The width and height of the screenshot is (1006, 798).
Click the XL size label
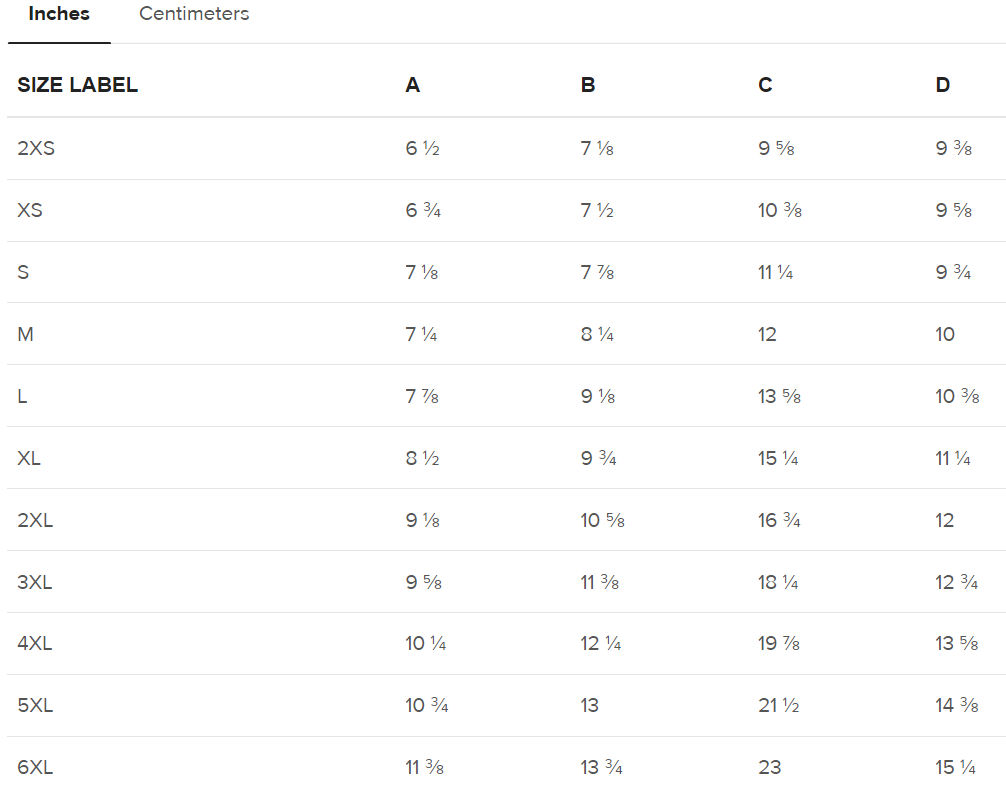coord(29,458)
